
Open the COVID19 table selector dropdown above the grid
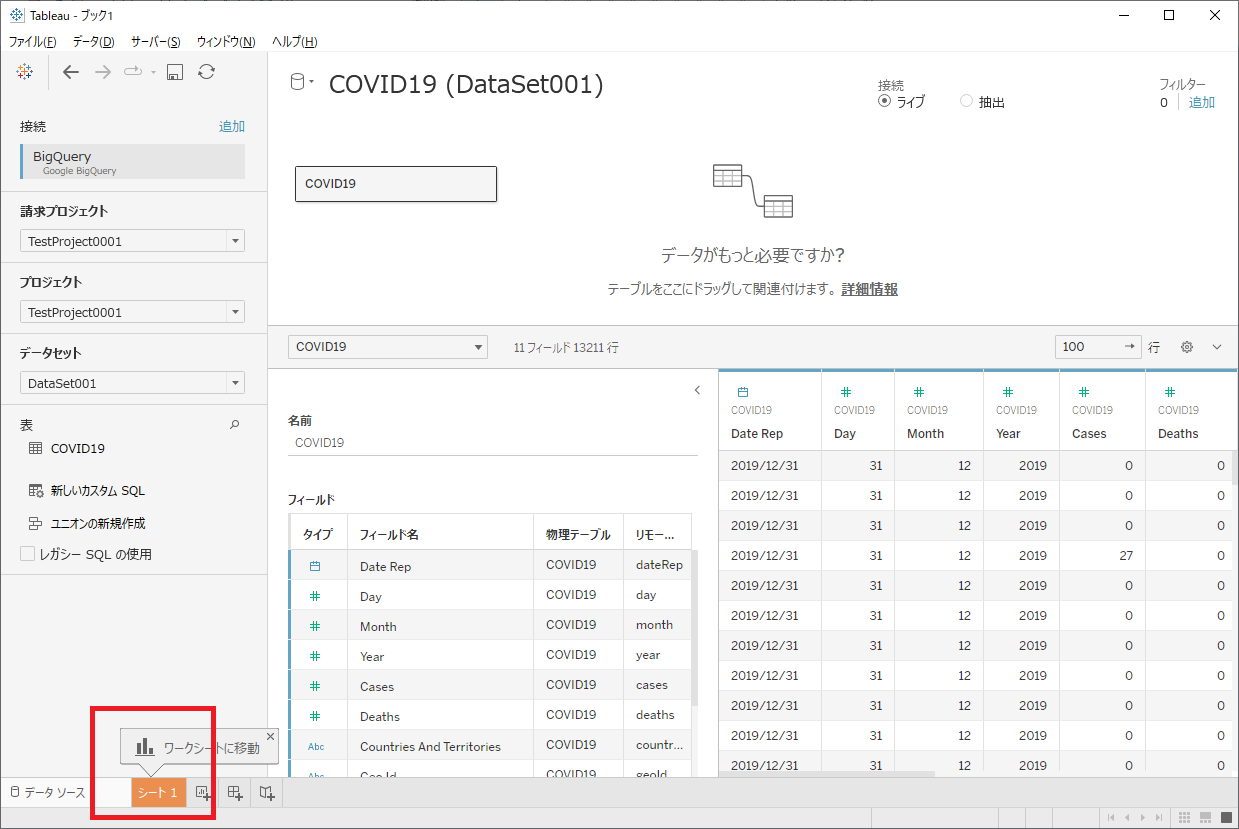(x=388, y=347)
